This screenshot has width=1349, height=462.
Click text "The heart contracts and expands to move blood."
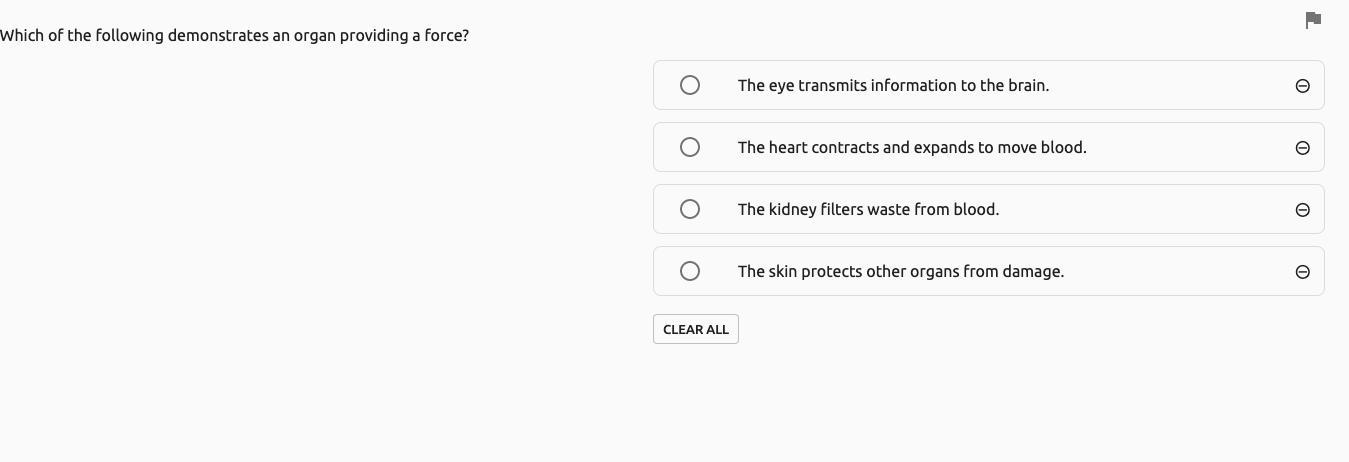point(912,148)
